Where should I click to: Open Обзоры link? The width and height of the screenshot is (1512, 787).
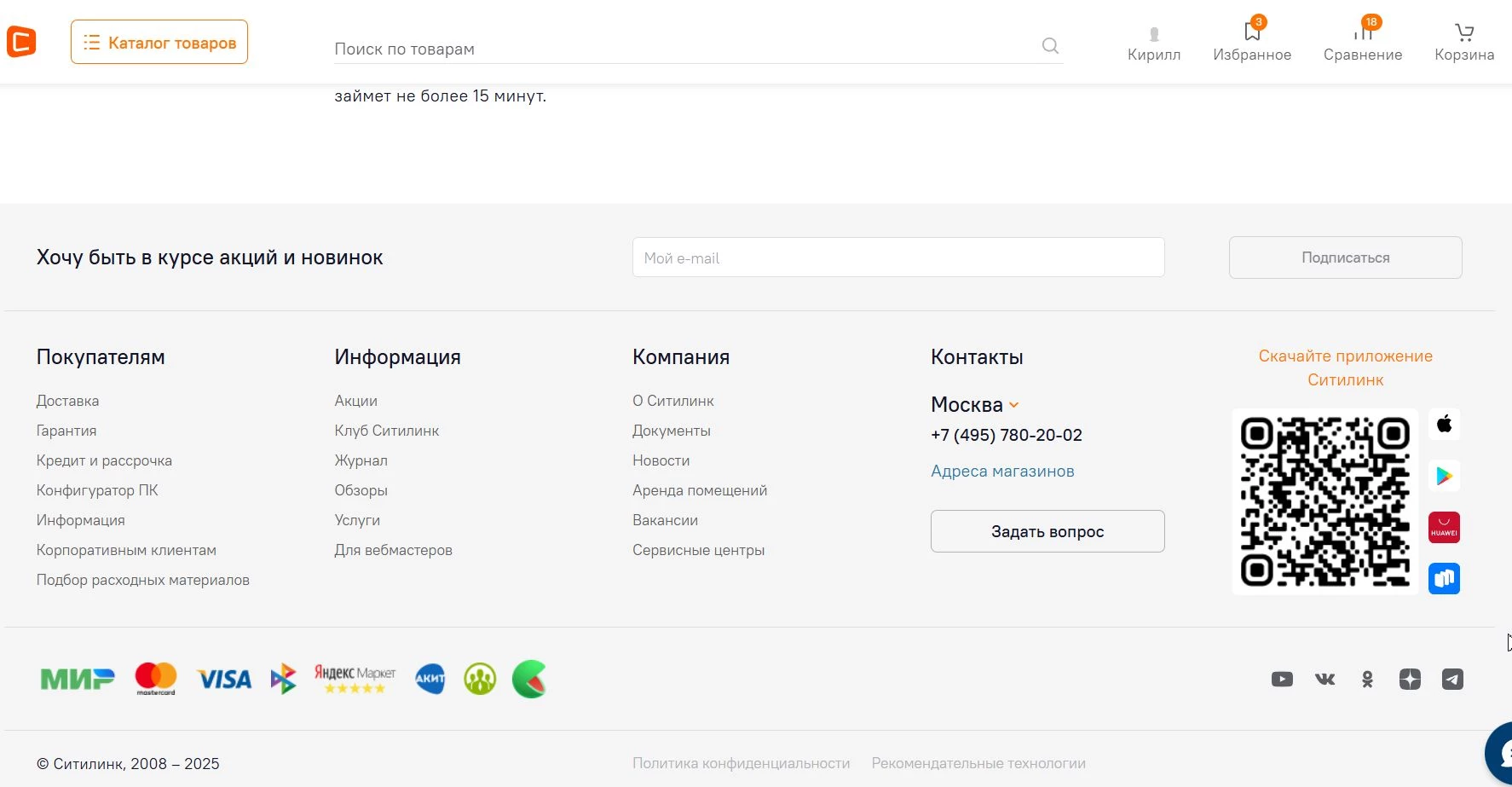[361, 490]
